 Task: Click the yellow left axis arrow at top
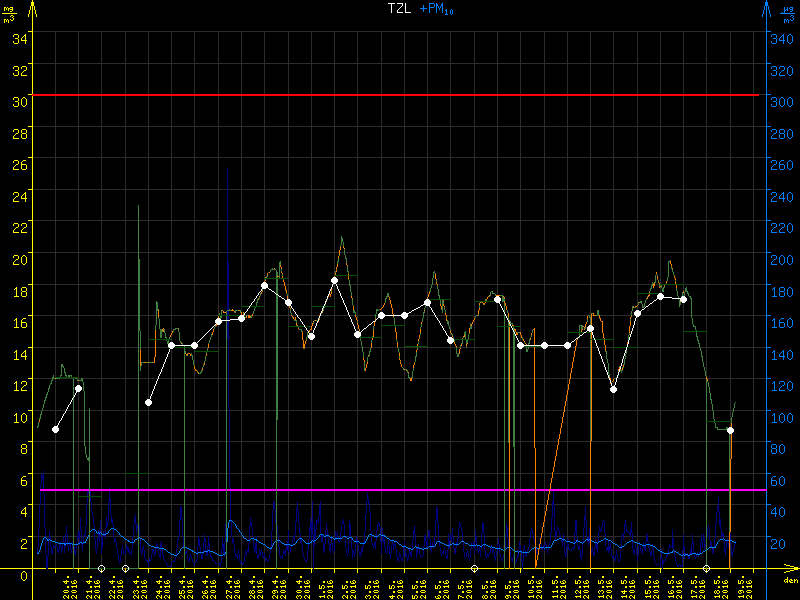click(33, 8)
